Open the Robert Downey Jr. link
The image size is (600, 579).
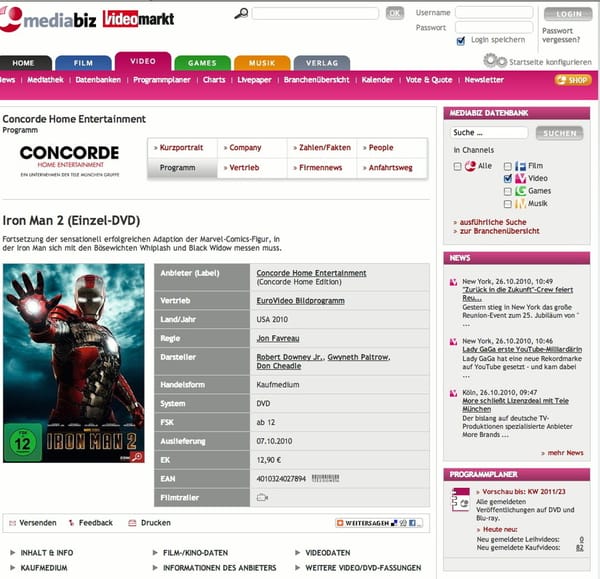pyautogui.click(x=290, y=357)
